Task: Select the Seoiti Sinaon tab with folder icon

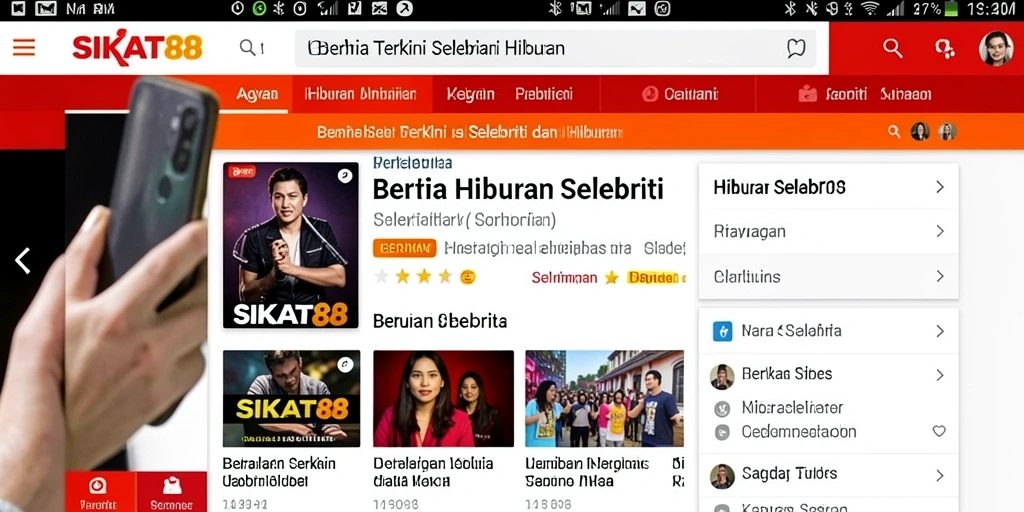Action: click(864, 94)
